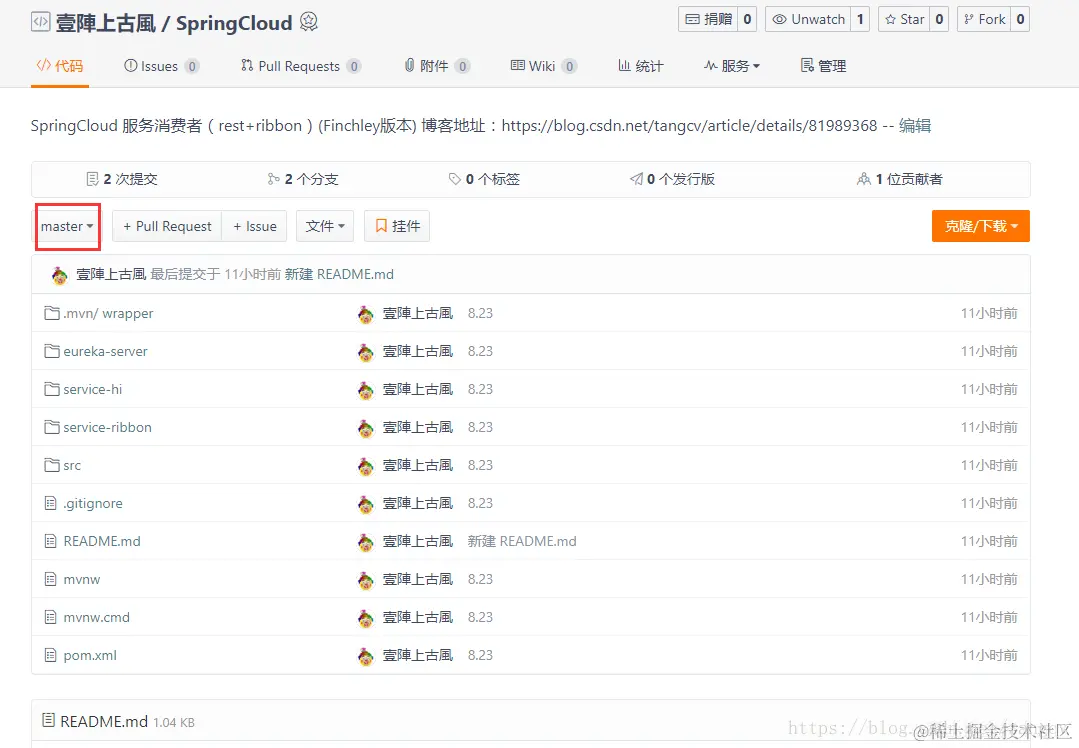
Task: Click the folder icon for service-hi
Action: [x=52, y=389]
